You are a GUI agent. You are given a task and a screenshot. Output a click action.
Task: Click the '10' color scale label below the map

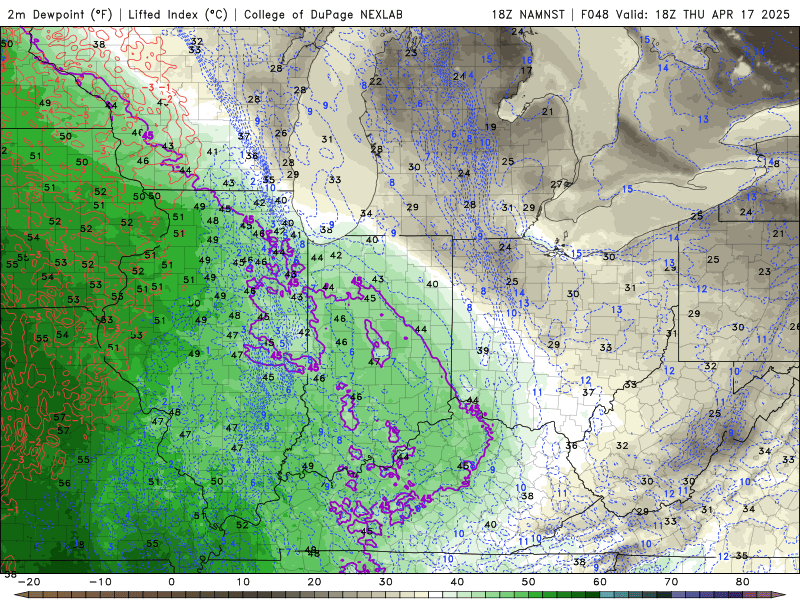[243, 582]
